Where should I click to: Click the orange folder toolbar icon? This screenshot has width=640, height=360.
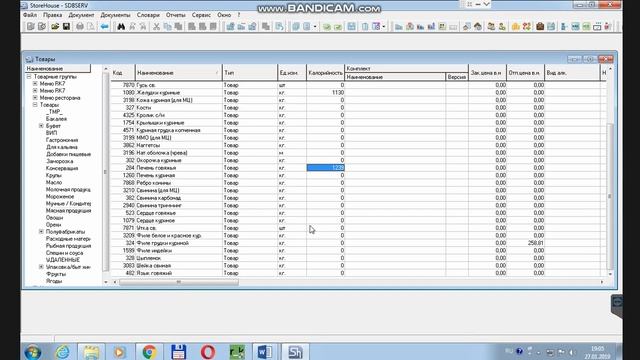pyautogui.click(x=516, y=27)
